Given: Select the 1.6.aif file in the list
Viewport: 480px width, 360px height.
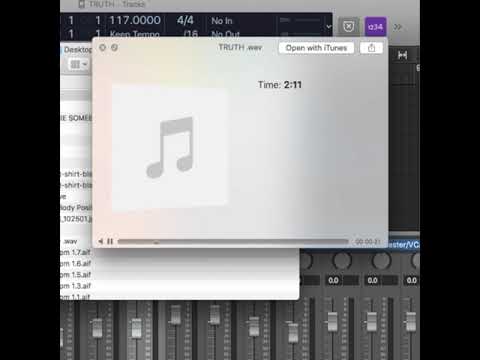Looking at the screenshot, I should coord(76,263).
